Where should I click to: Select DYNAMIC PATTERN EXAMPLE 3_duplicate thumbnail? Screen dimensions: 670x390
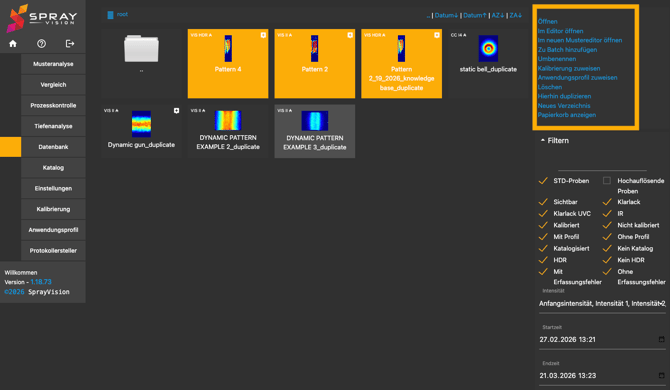pos(314,120)
